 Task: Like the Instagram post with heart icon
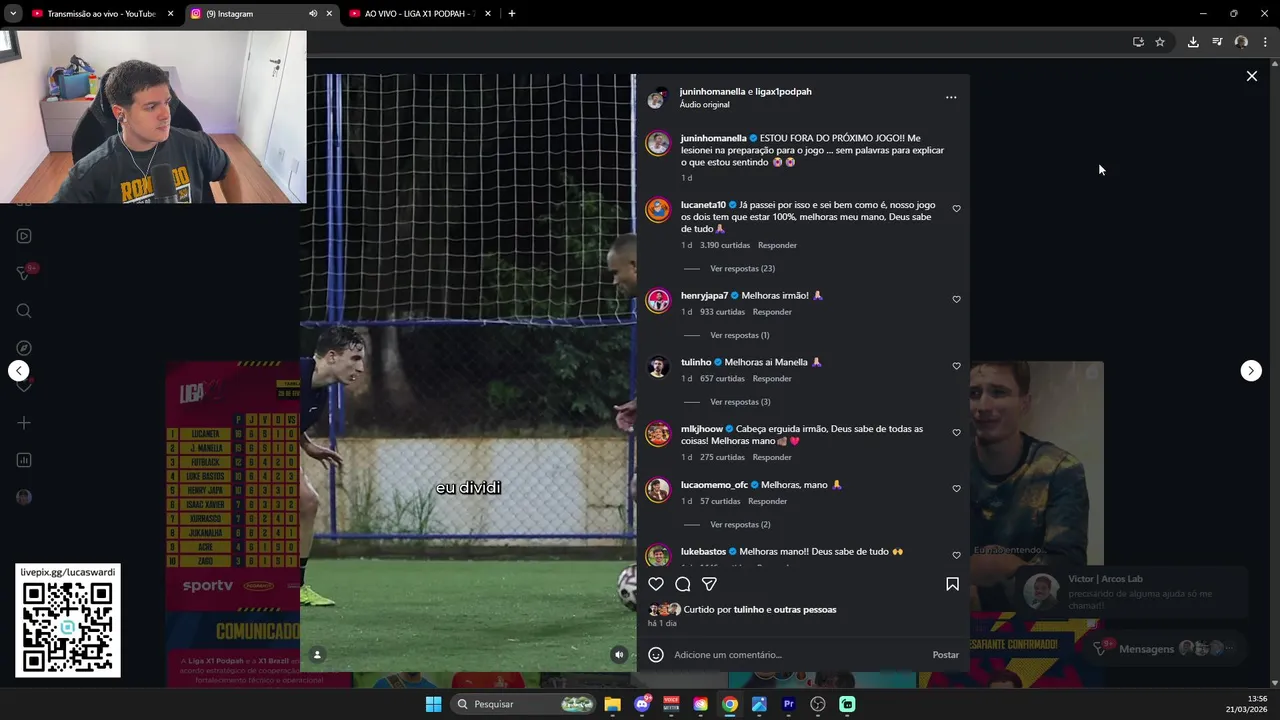tap(656, 584)
